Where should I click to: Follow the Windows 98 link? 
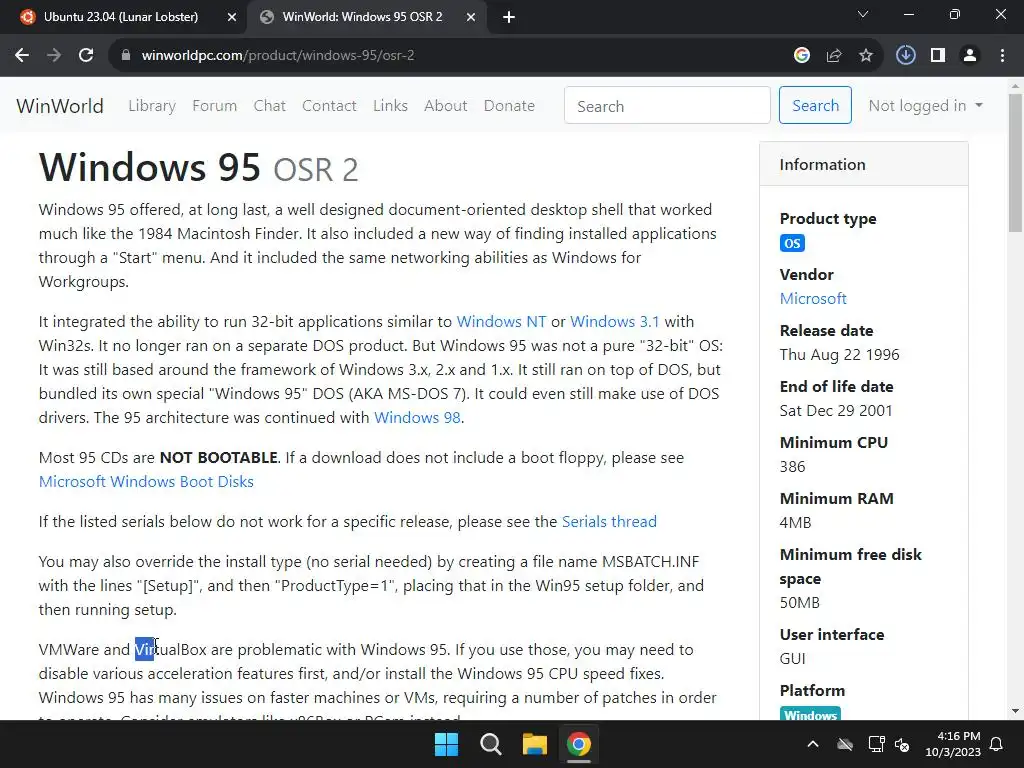(x=417, y=418)
